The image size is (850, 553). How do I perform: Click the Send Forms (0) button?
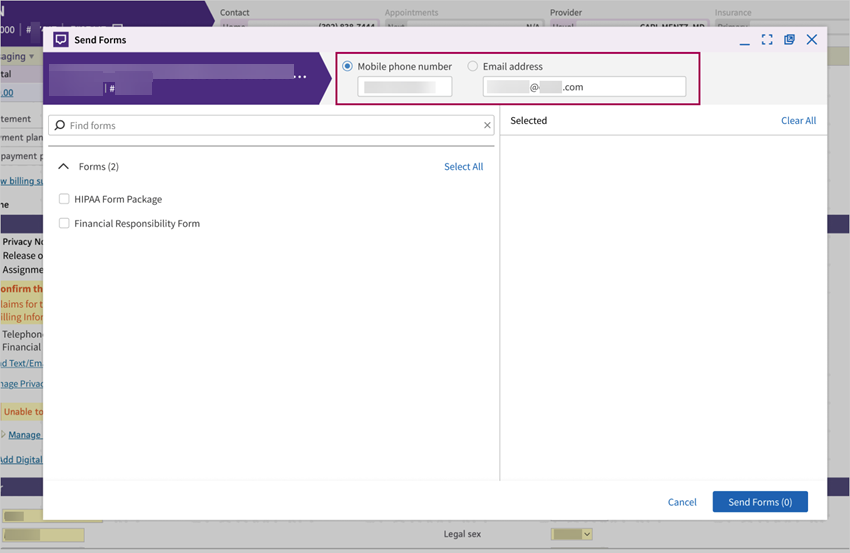pos(759,502)
